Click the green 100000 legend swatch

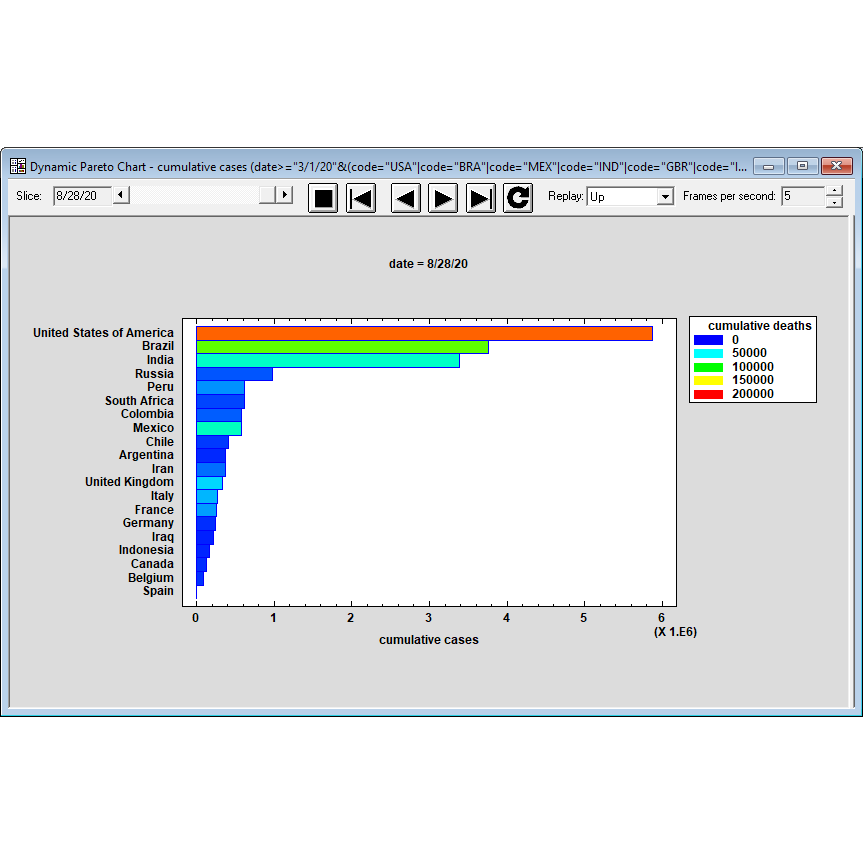[x=707, y=367]
